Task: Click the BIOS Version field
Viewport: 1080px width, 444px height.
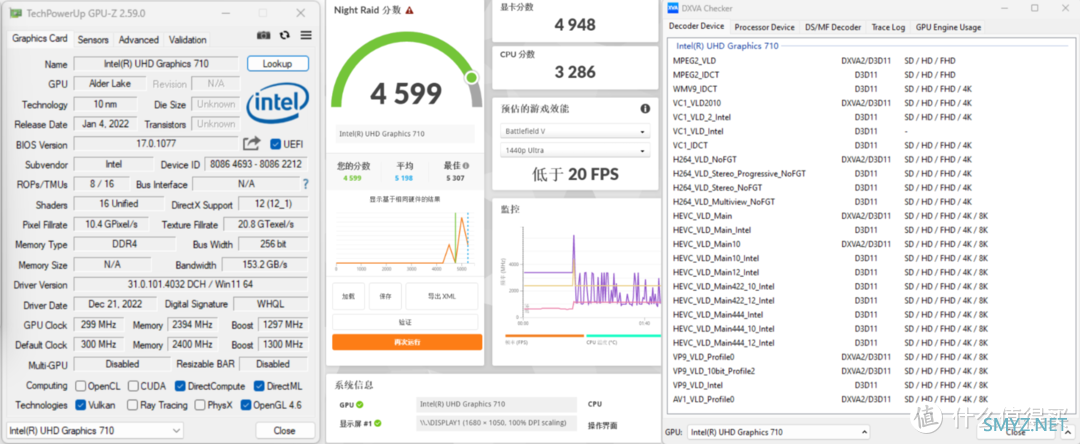Action: (x=156, y=144)
